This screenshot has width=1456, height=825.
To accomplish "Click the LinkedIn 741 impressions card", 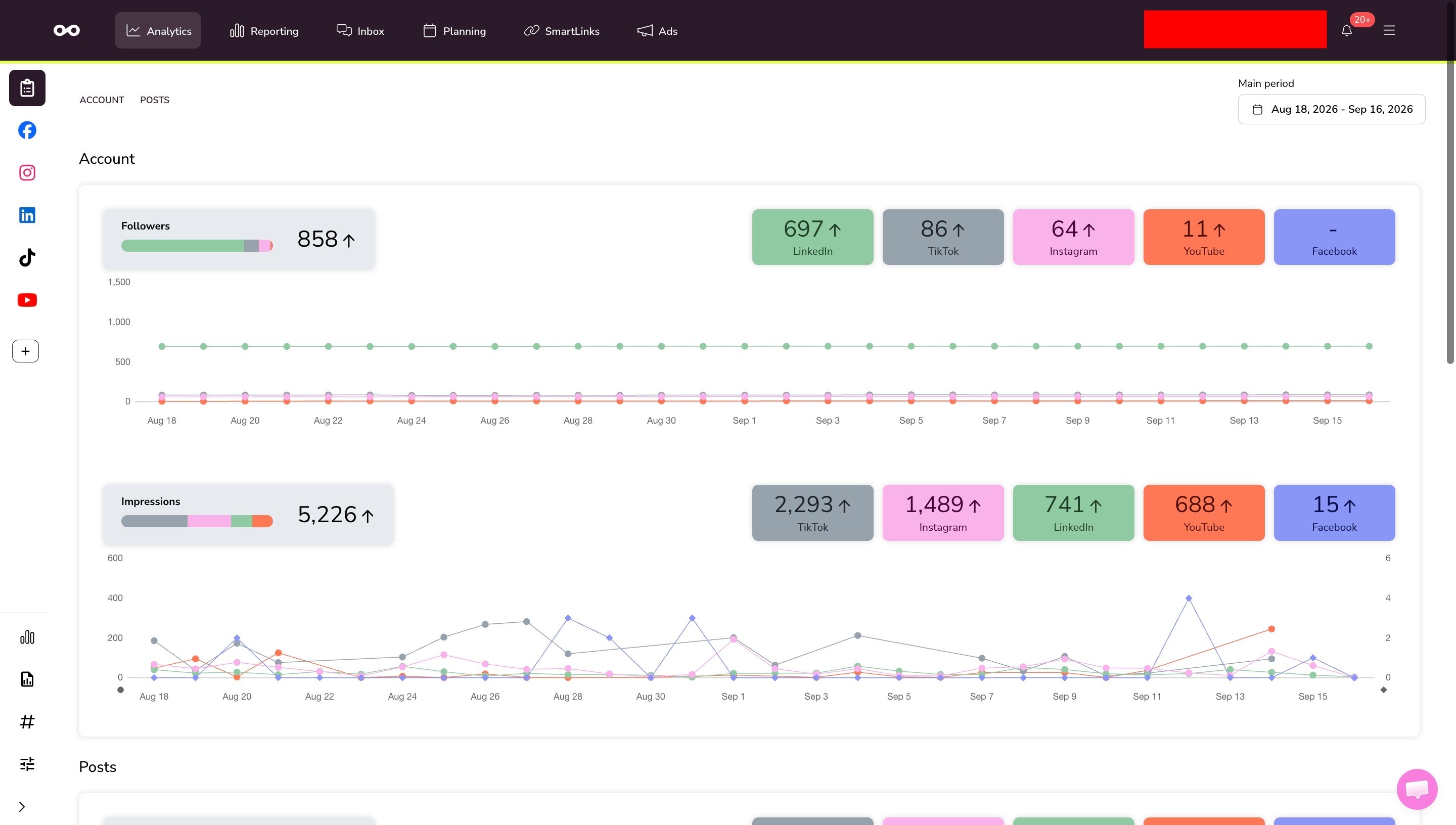I will (x=1073, y=513).
